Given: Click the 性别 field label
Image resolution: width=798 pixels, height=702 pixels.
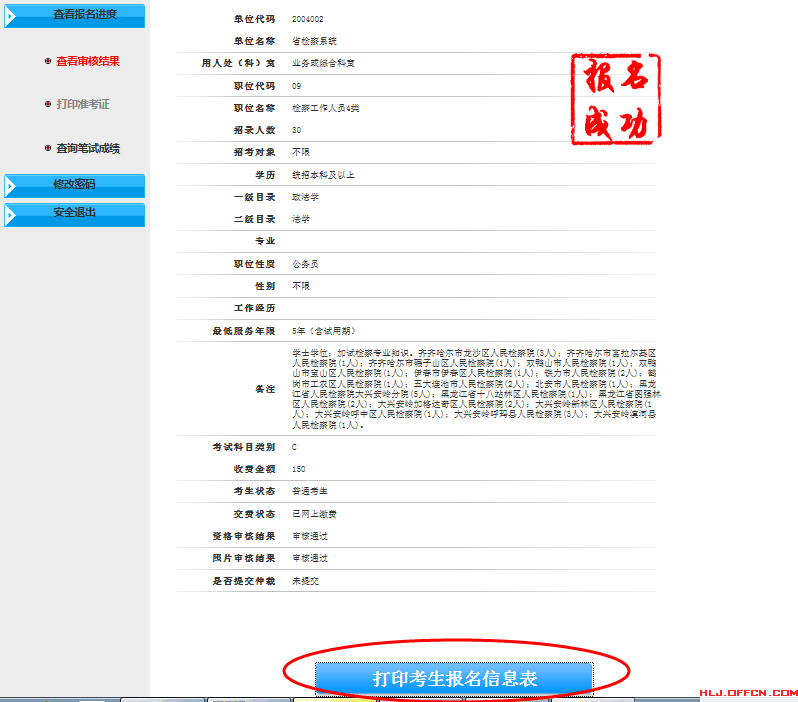Looking at the screenshot, I should (265, 286).
